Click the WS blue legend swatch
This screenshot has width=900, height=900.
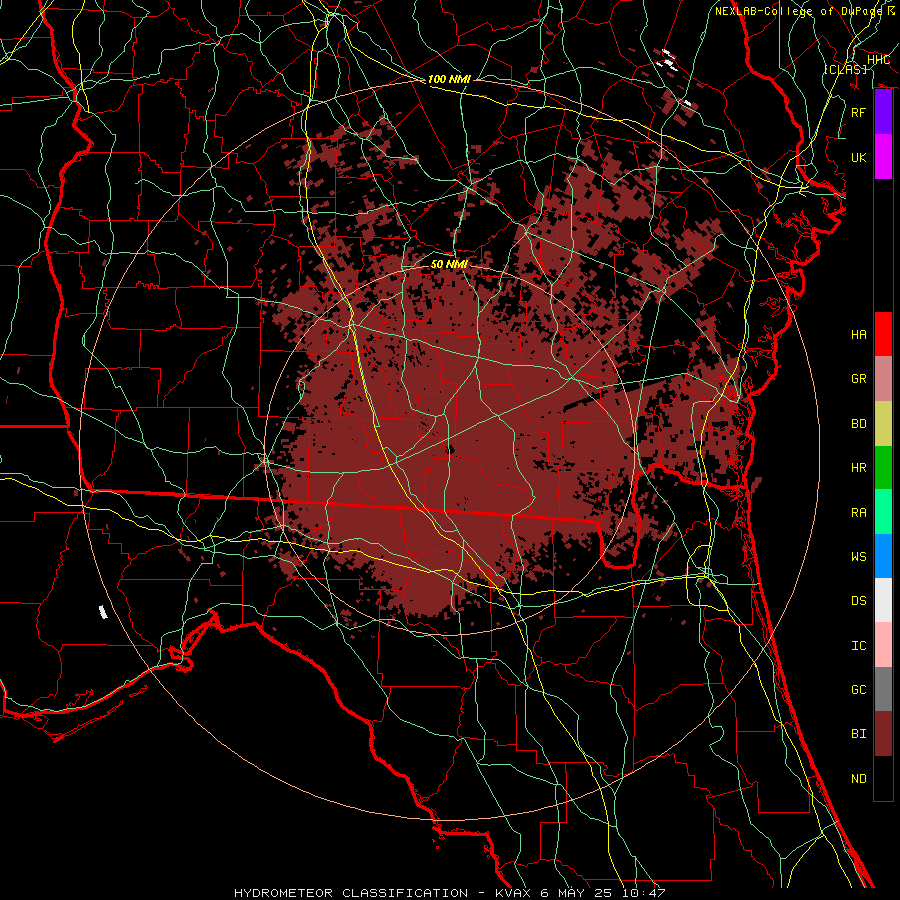pos(883,556)
